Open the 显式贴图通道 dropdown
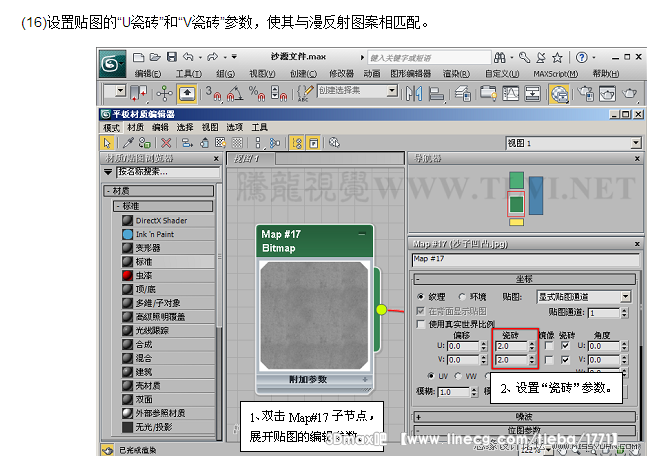This screenshot has width=647, height=456. 583,296
